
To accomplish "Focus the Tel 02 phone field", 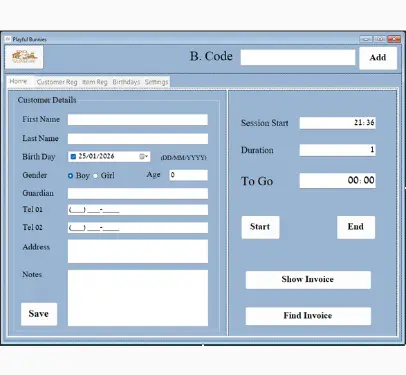I will [x=138, y=228].
